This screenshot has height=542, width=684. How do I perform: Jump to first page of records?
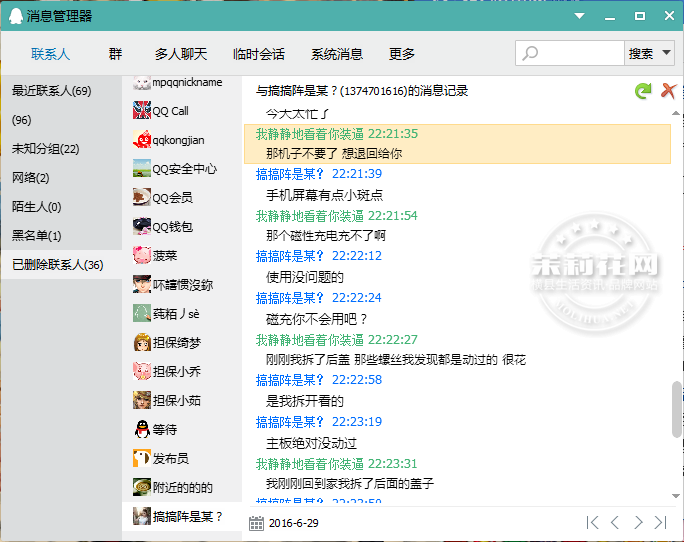pos(592,522)
